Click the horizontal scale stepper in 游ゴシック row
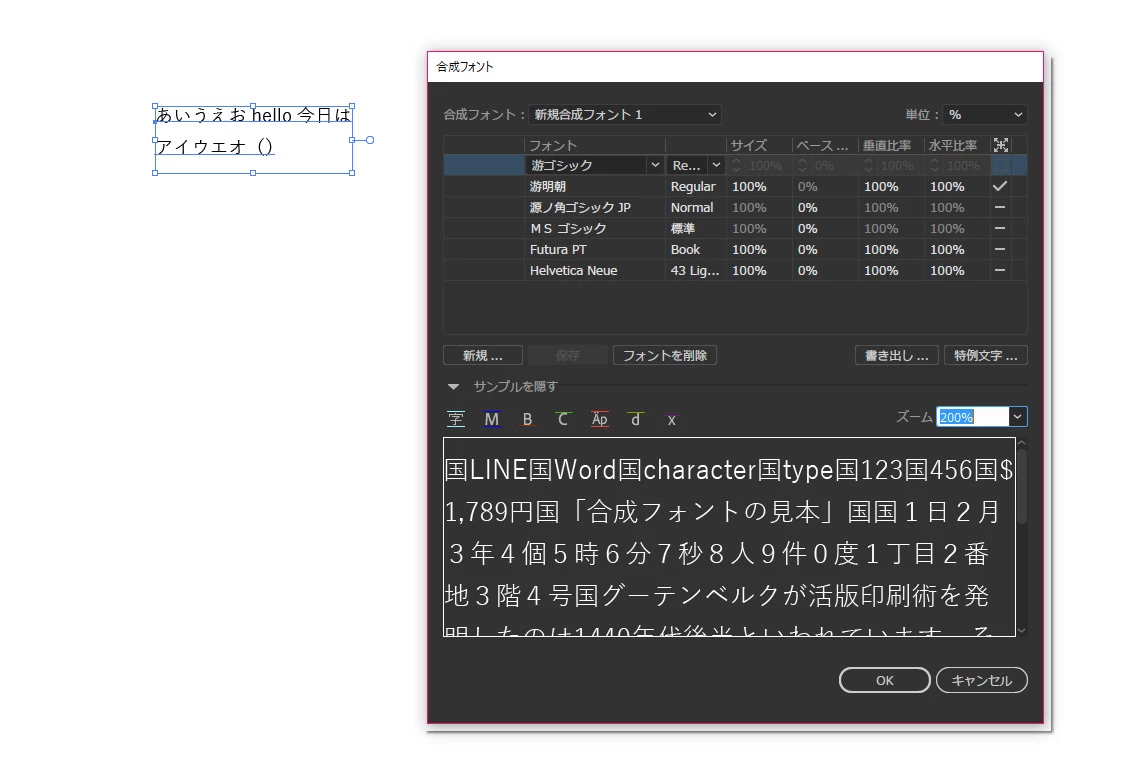Image resolution: width=1128 pixels, height=768 pixels. click(x=934, y=165)
